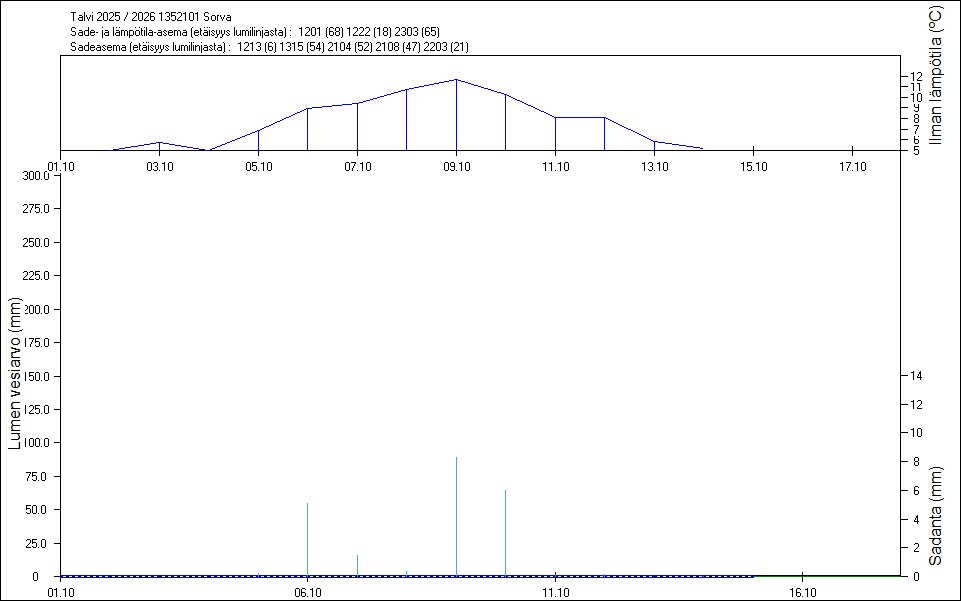Image resolution: width=961 pixels, height=601 pixels.
Task: Select the 100.0 tick on the snow water axis
Action: coord(37,443)
